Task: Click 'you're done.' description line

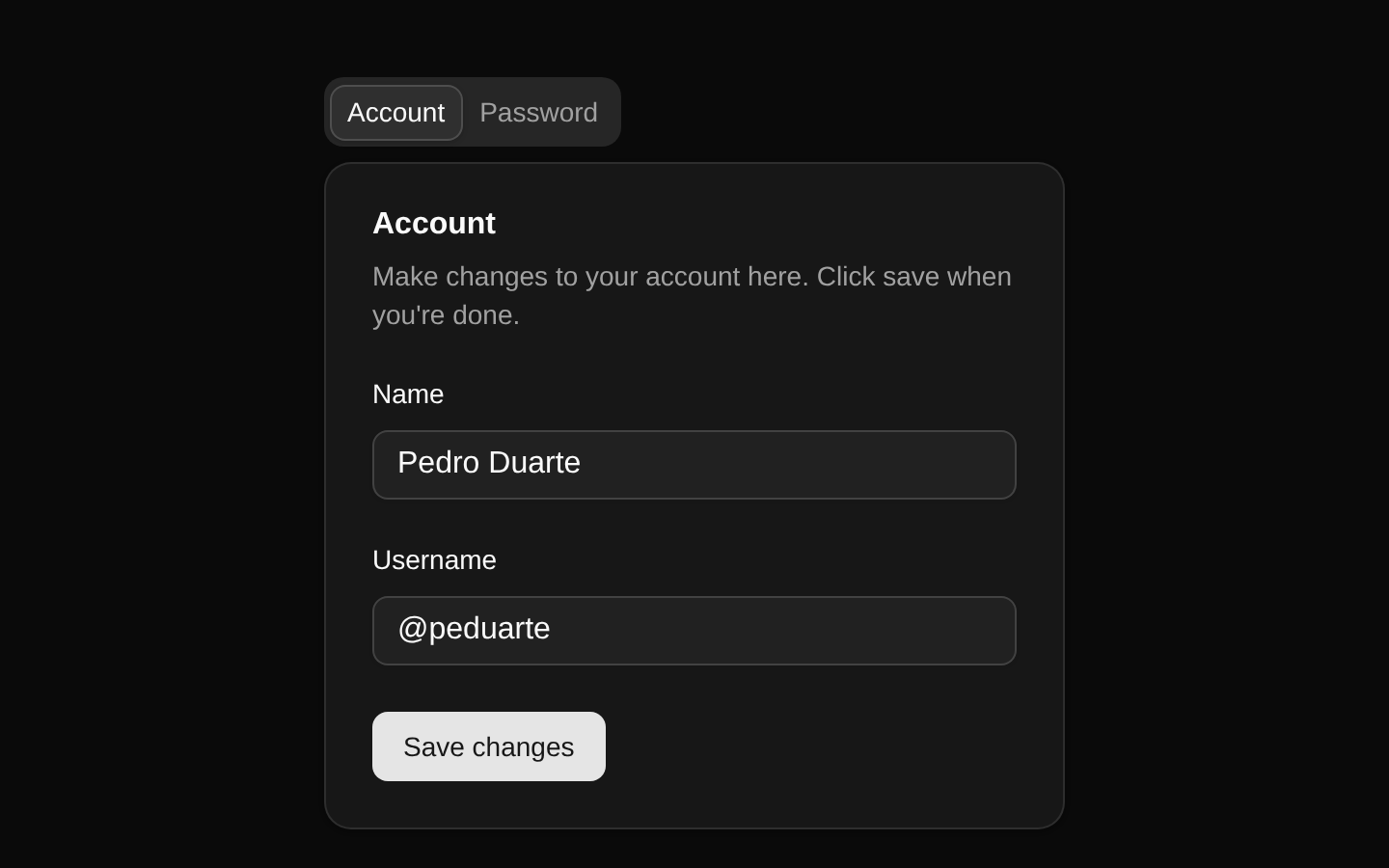Action: coord(446,315)
